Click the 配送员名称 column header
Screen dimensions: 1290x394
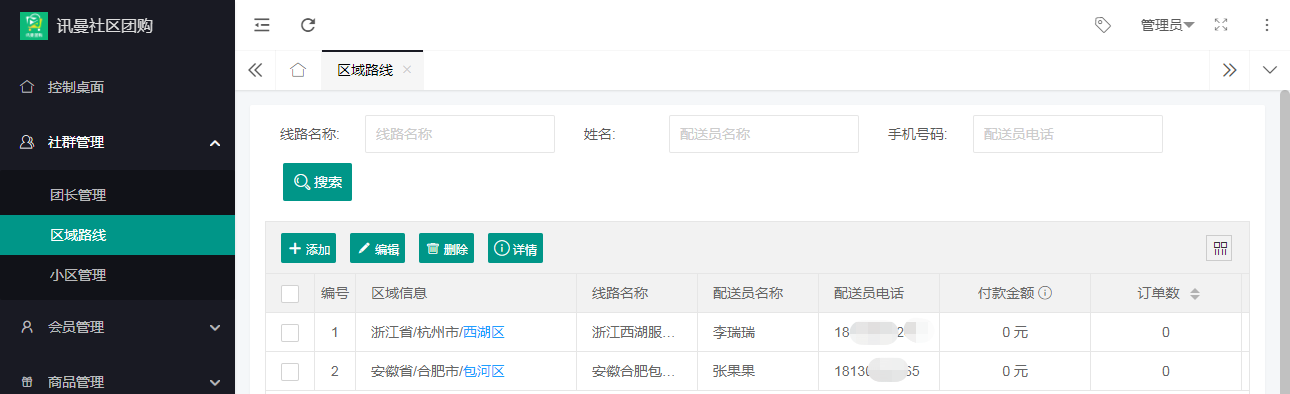click(x=758, y=293)
